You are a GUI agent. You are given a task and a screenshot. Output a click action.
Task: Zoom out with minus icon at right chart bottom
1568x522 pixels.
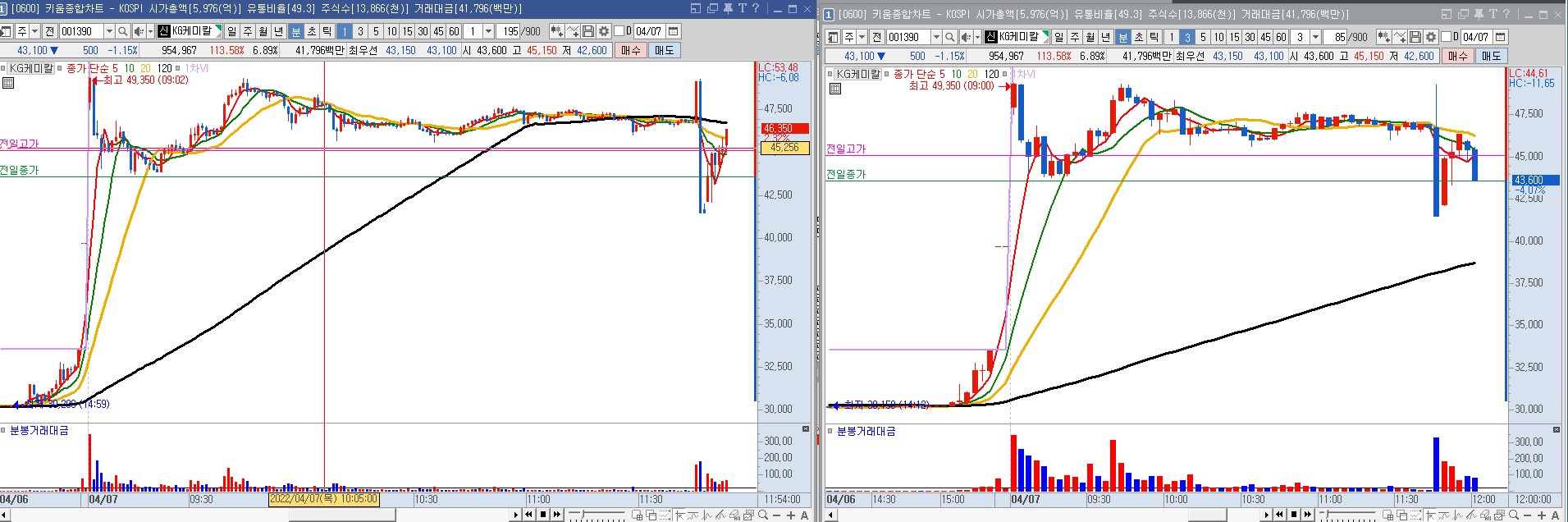(x=1527, y=515)
